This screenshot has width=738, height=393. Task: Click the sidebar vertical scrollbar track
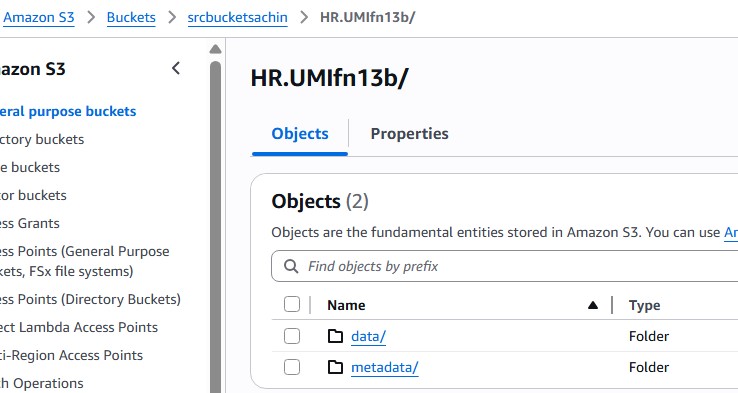(216, 226)
